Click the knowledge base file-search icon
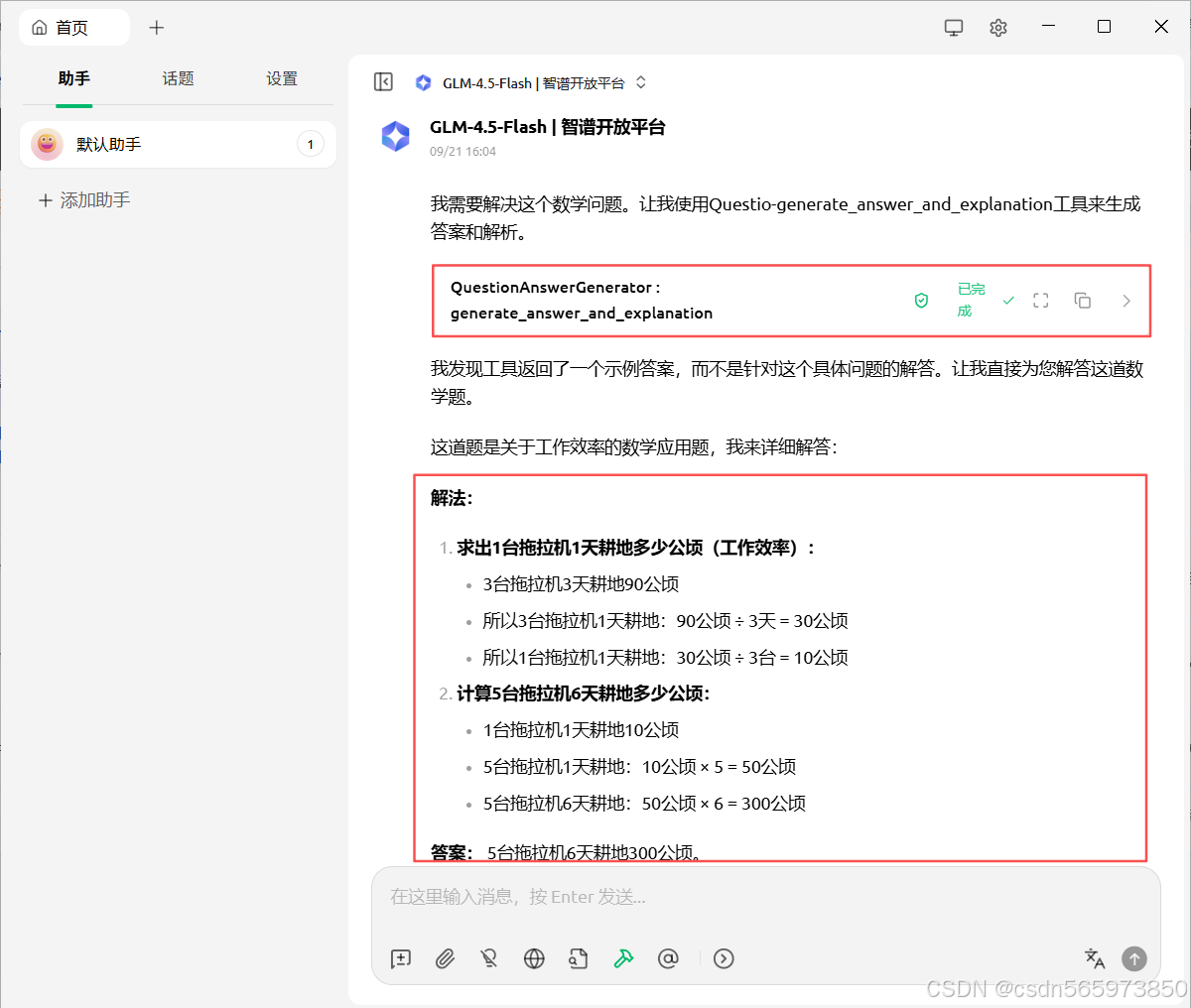Image resolution: width=1191 pixels, height=1008 pixels. tap(579, 958)
